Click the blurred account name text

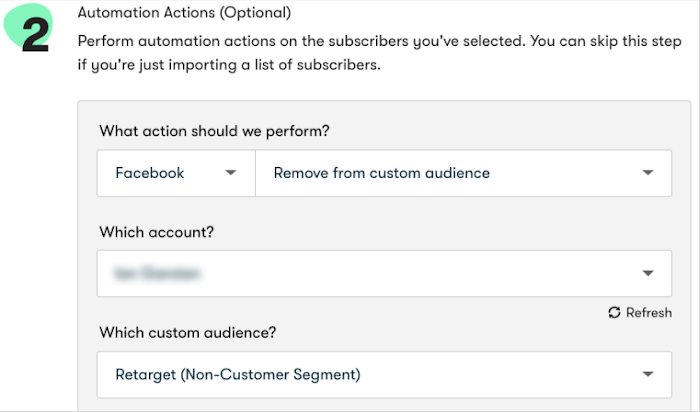[x=158, y=273]
